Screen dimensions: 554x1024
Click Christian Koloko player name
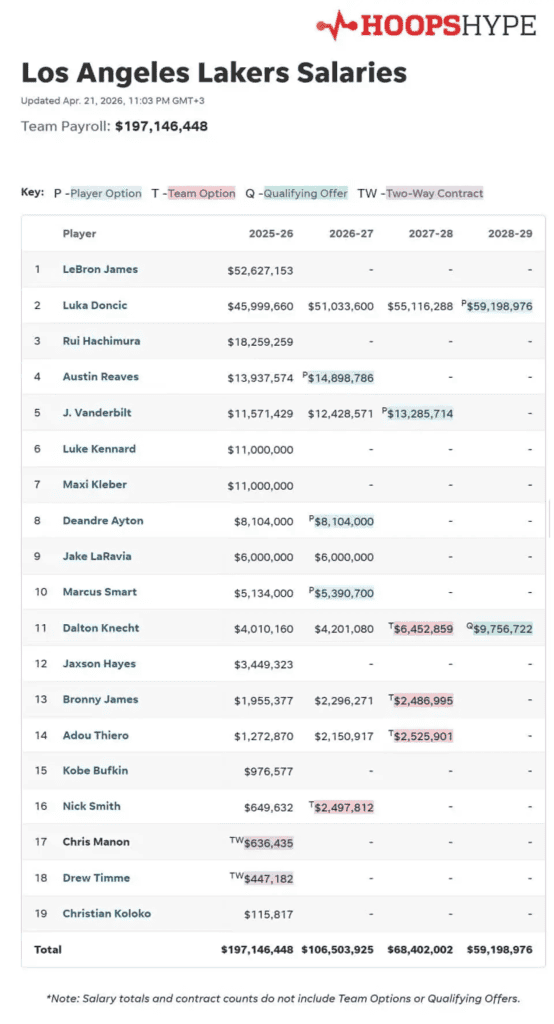point(106,914)
